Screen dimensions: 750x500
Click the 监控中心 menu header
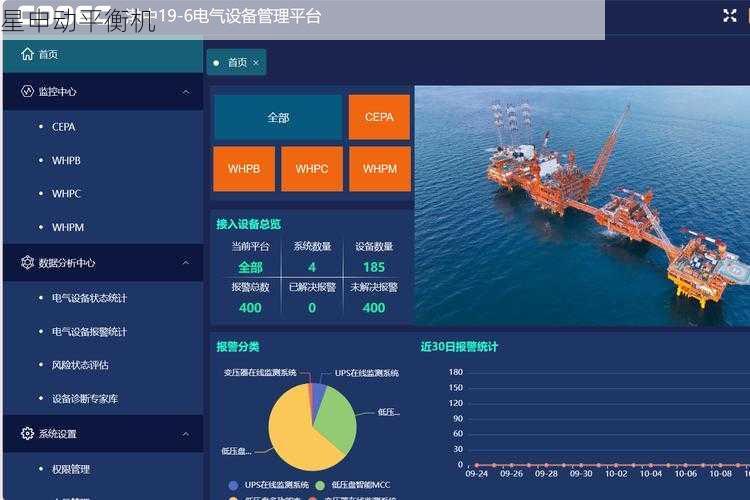(103, 91)
